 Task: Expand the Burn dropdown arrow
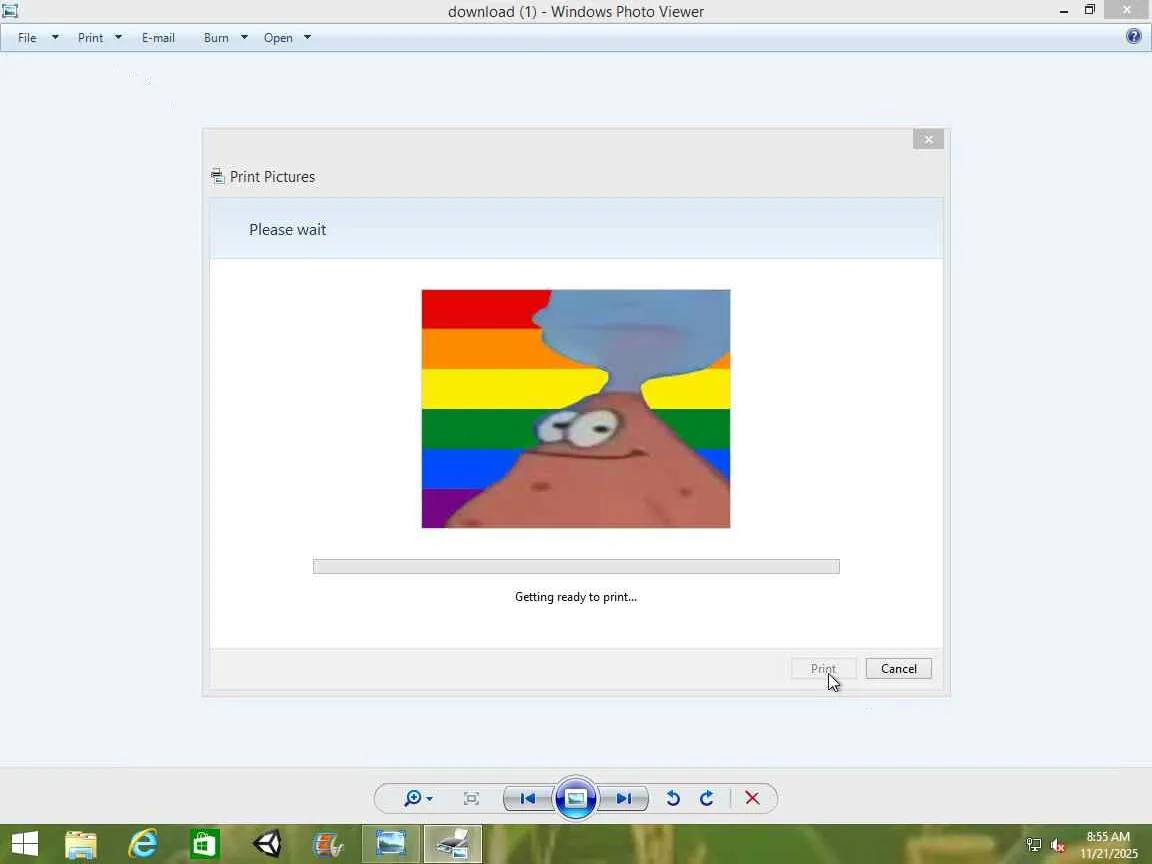coord(245,37)
